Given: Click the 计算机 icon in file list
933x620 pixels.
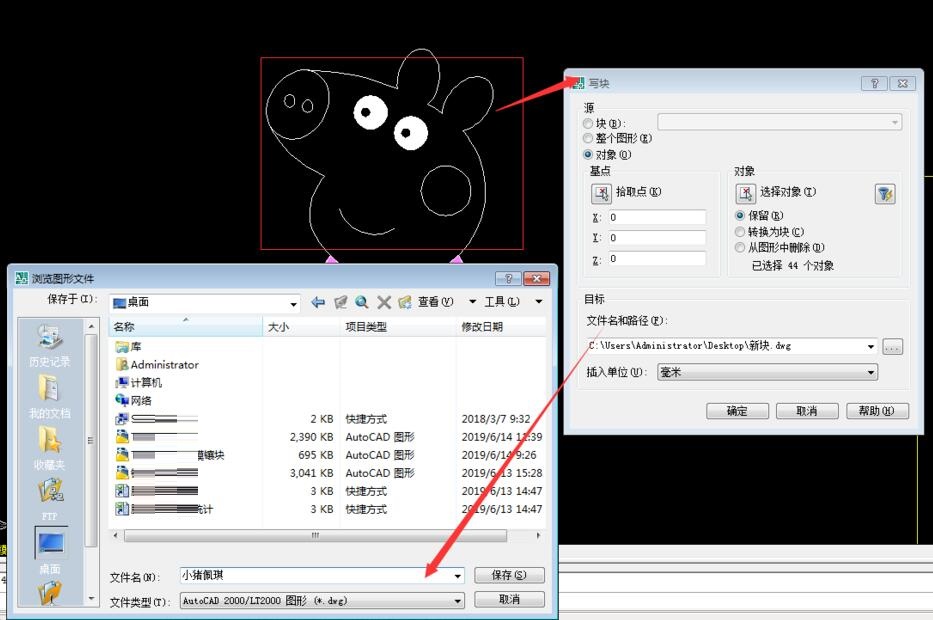Looking at the screenshot, I should 122,383.
